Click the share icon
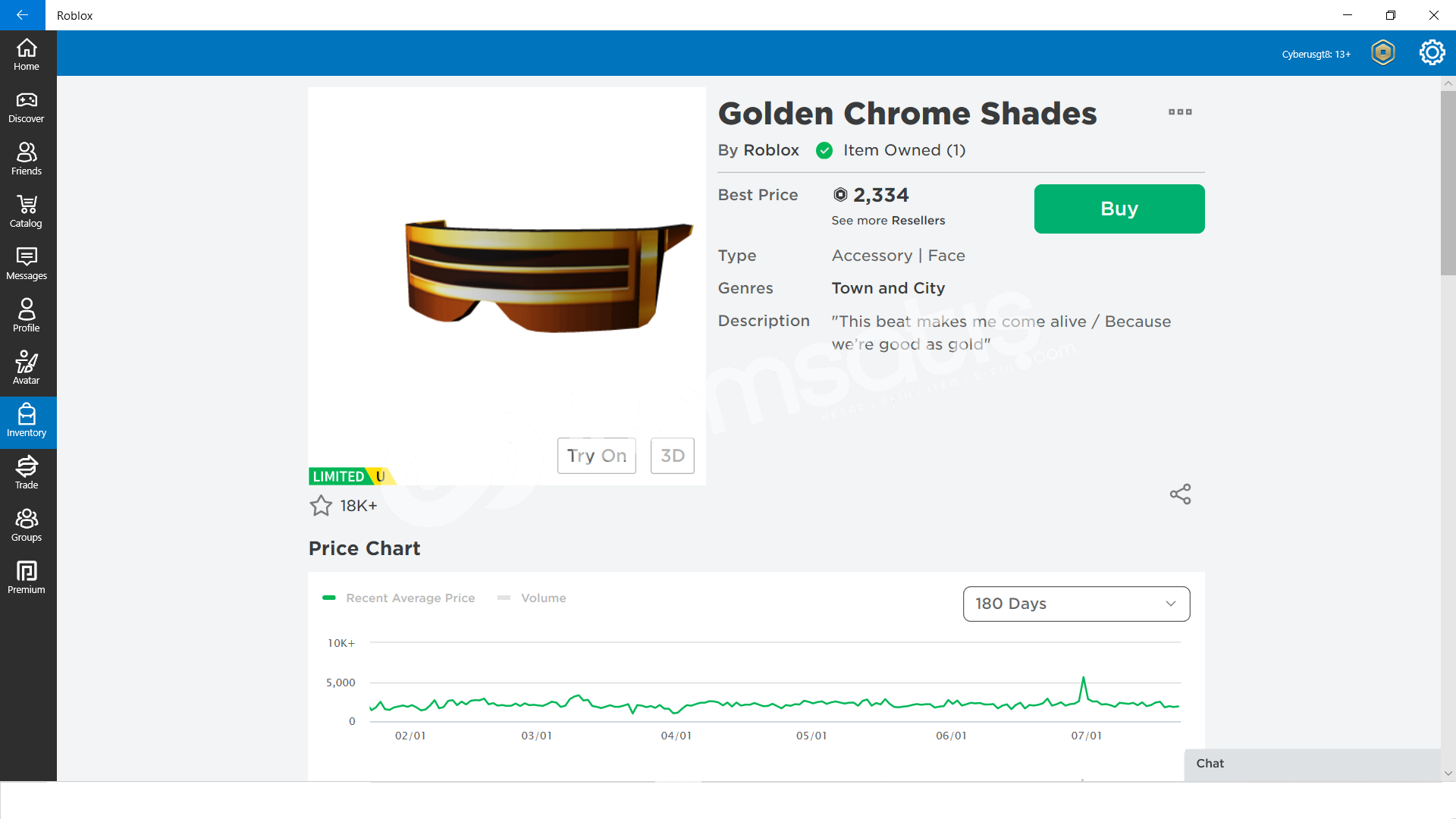This screenshot has height=819, width=1456. 1180,494
